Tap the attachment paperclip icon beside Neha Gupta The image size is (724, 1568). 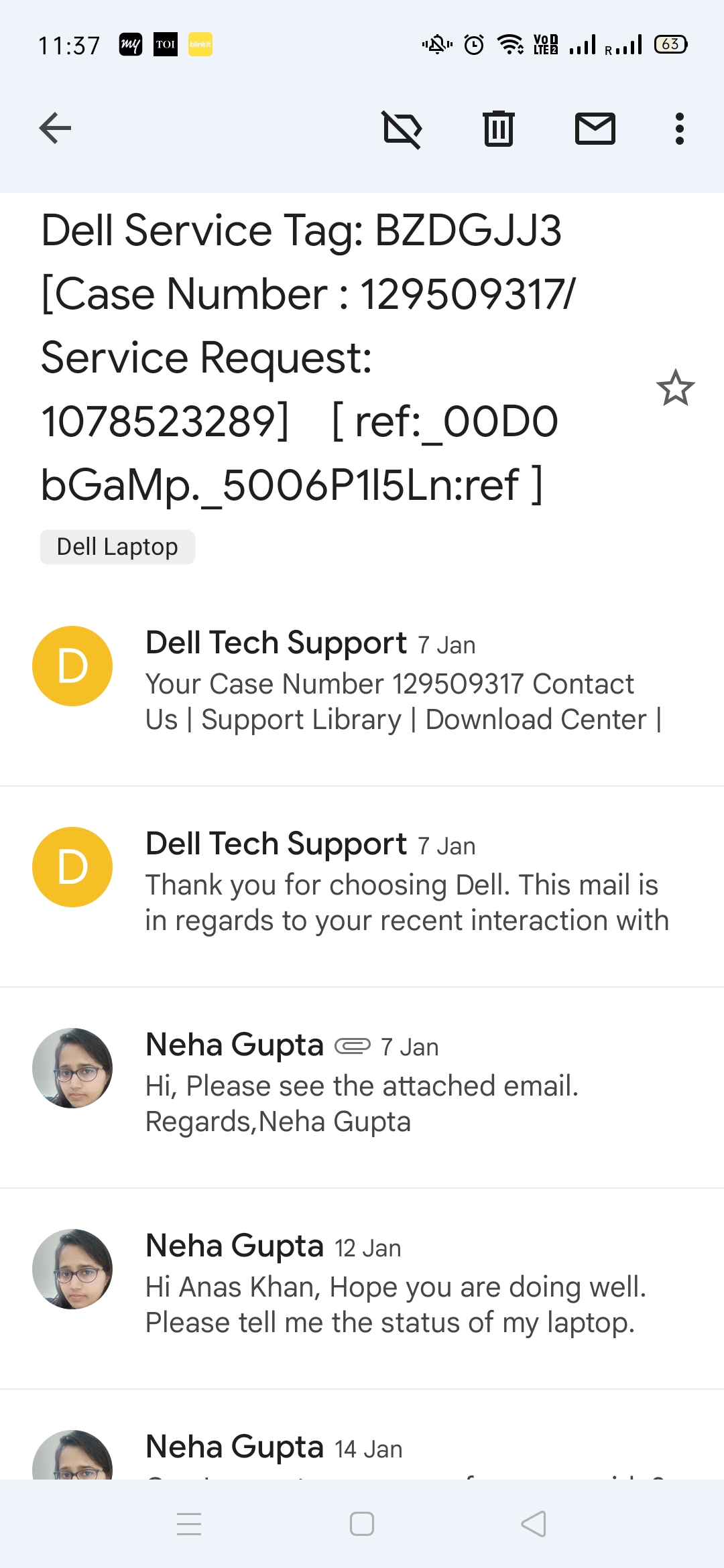353,1046
